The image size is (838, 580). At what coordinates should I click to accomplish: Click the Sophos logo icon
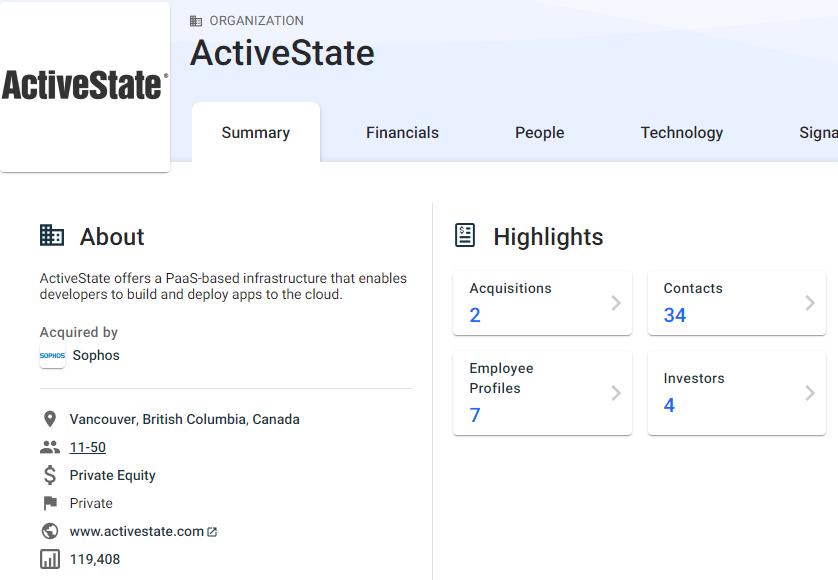pos(52,356)
